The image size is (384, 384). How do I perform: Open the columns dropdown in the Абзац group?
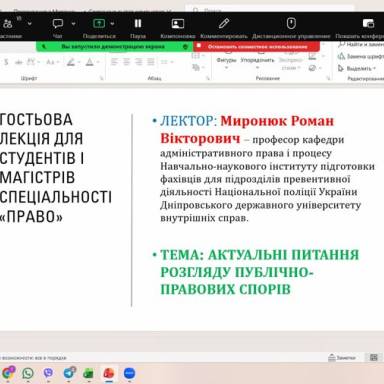pyautogui.click(x=167, y=62)
